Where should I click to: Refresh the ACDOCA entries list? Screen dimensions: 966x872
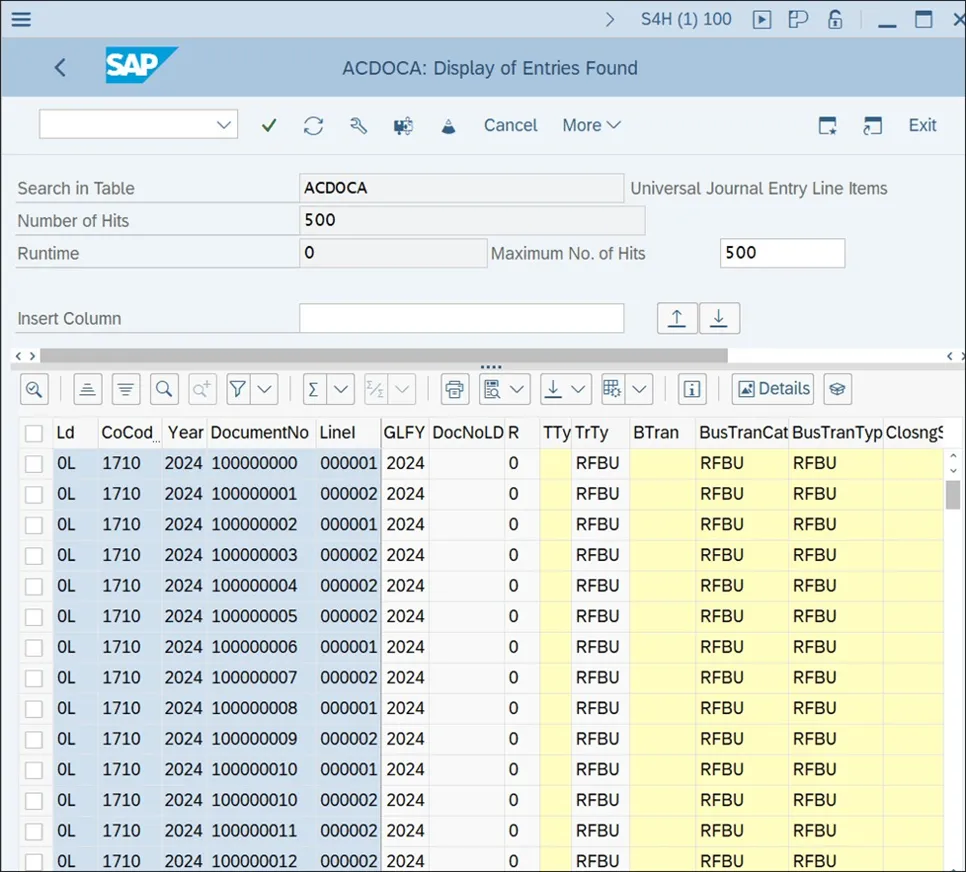point(313,126)
